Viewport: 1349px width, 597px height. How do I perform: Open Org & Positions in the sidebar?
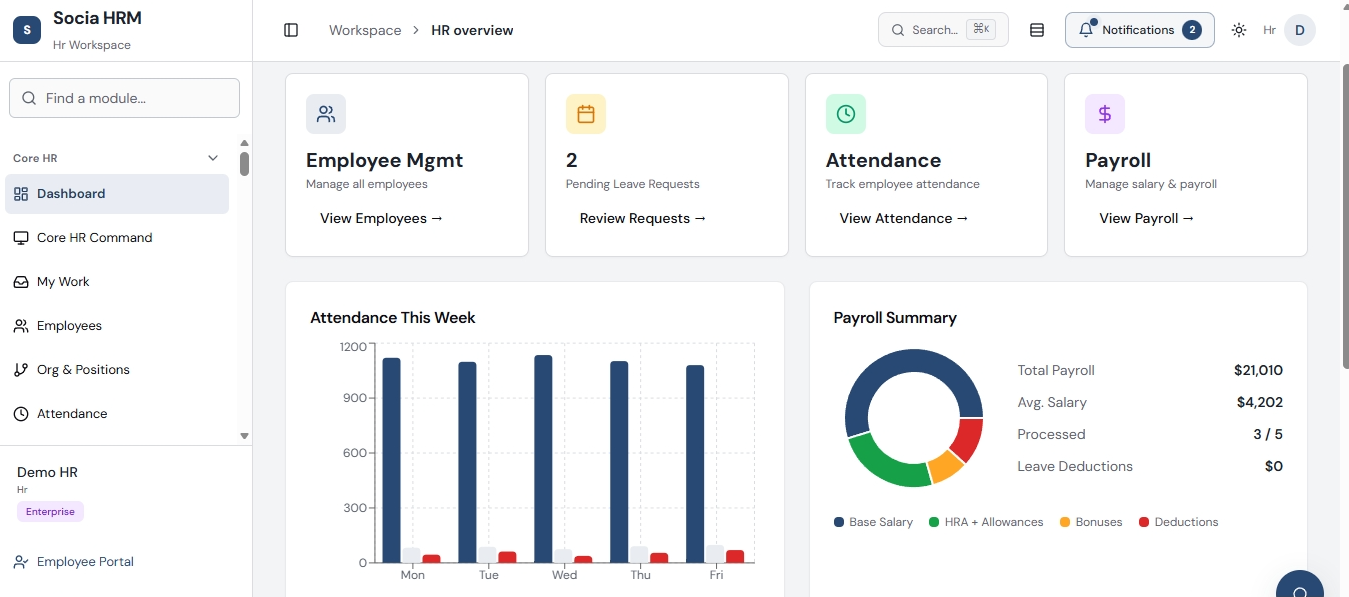(117, 370)
